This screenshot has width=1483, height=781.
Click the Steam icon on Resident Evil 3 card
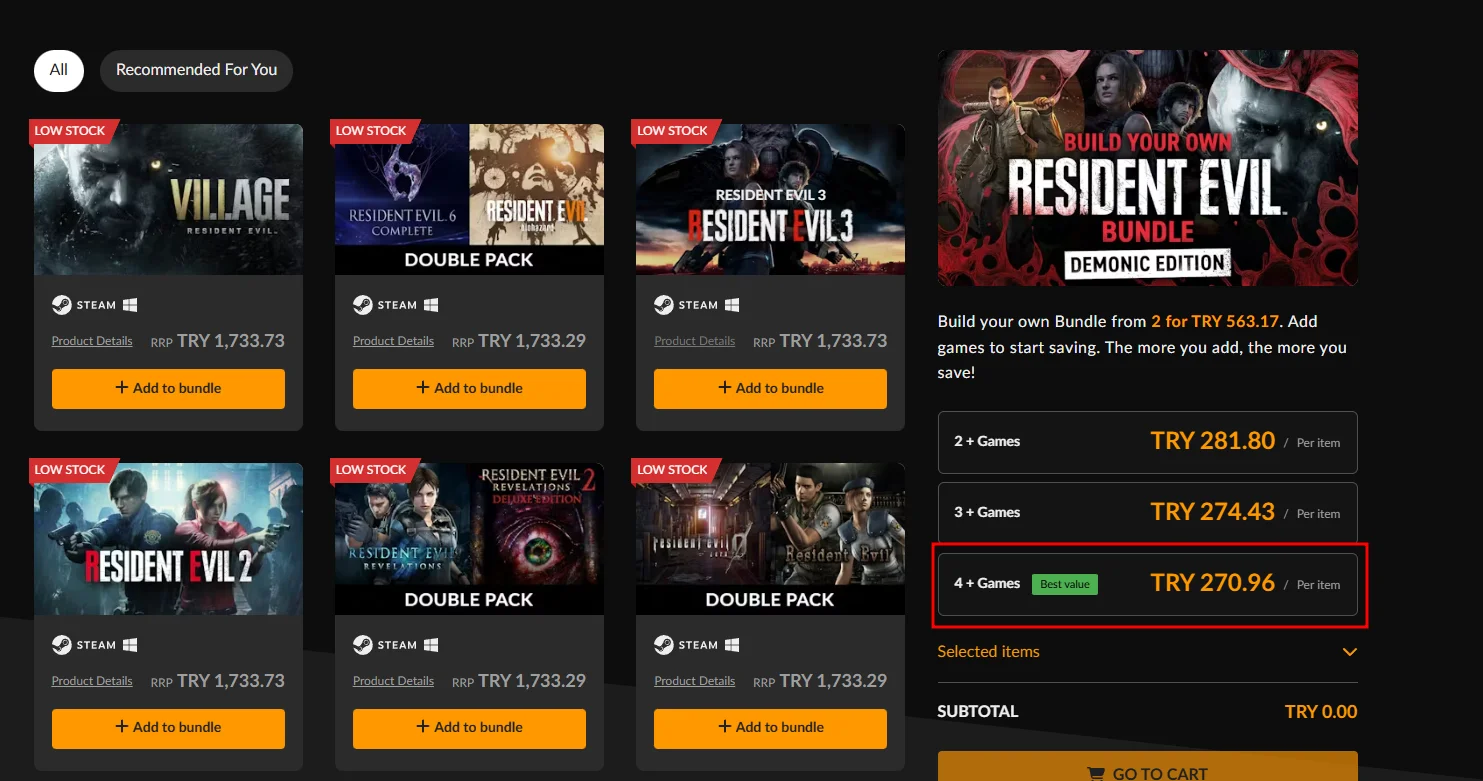[663, 305]
